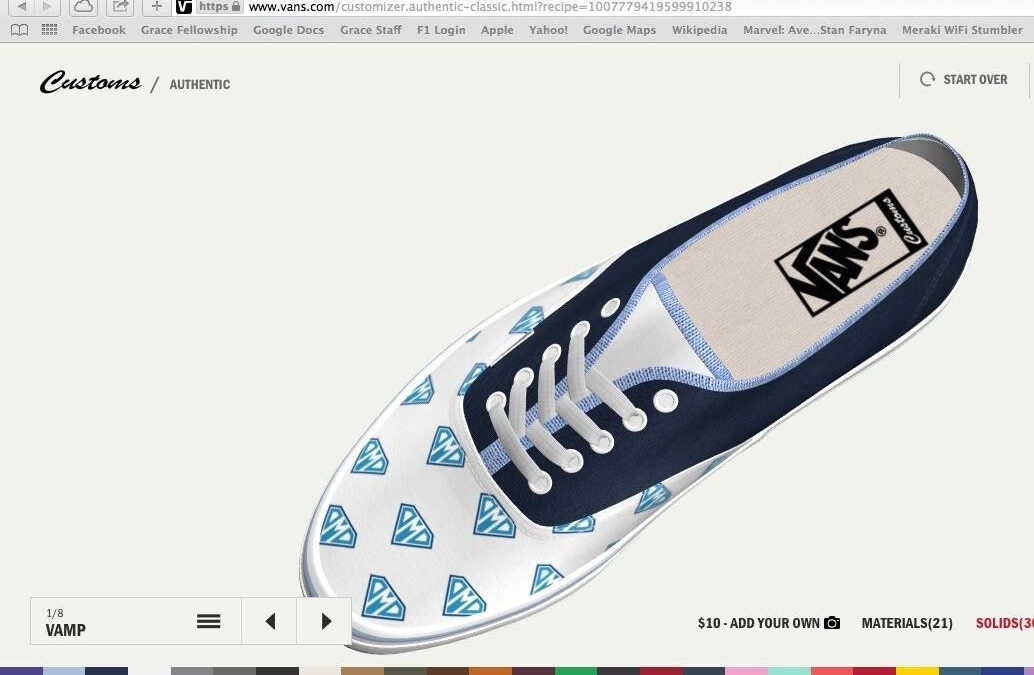The image size is (1034, 675).
Task: Click the AUTHENTIC breadcrumb label
Action: pyautogui.click(x=200, y=84)
